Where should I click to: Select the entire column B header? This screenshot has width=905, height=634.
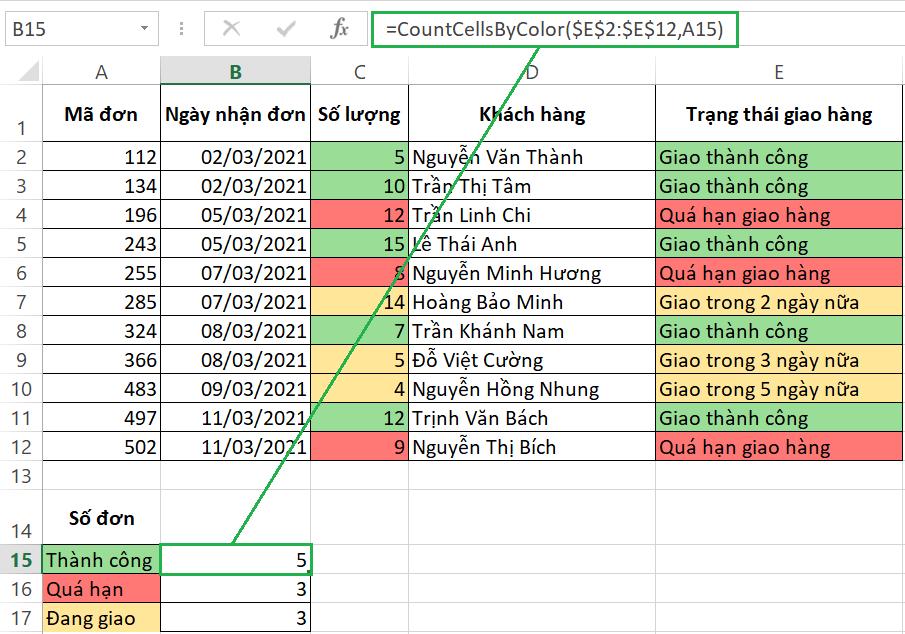coord(236,71)
